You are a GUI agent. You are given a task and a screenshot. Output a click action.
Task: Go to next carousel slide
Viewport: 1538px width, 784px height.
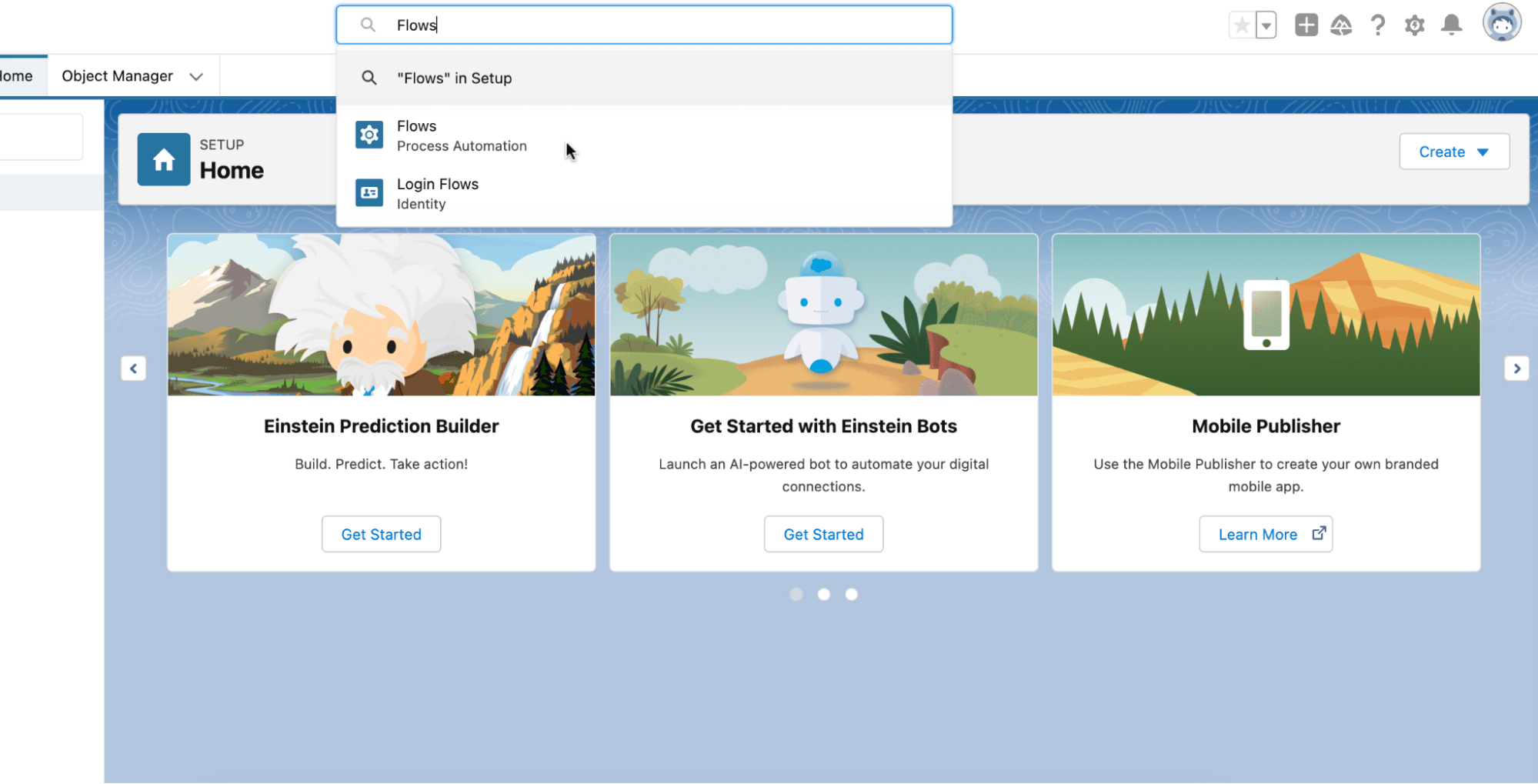click(1516, 369)
